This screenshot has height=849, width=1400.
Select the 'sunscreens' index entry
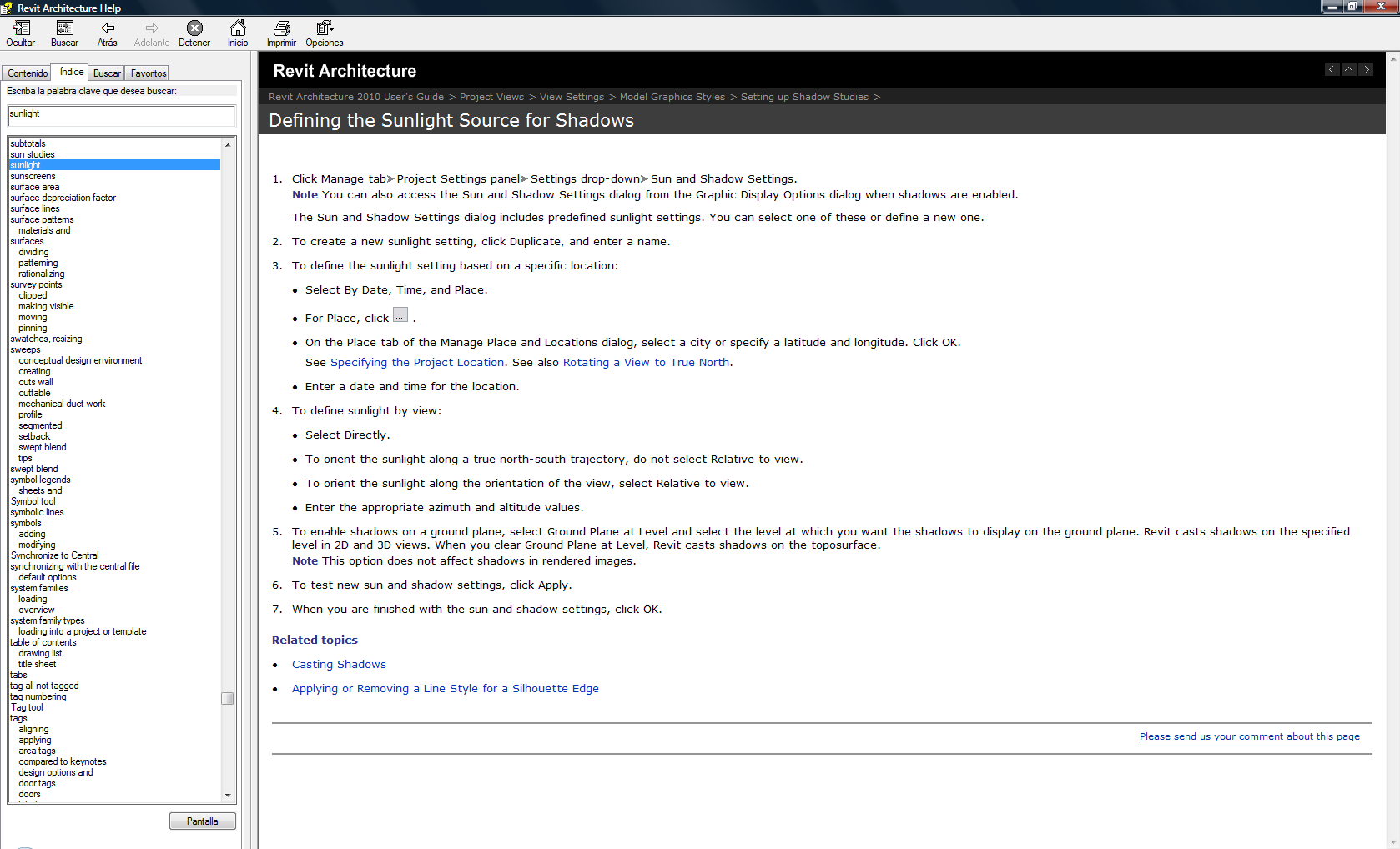pos(33,176)
